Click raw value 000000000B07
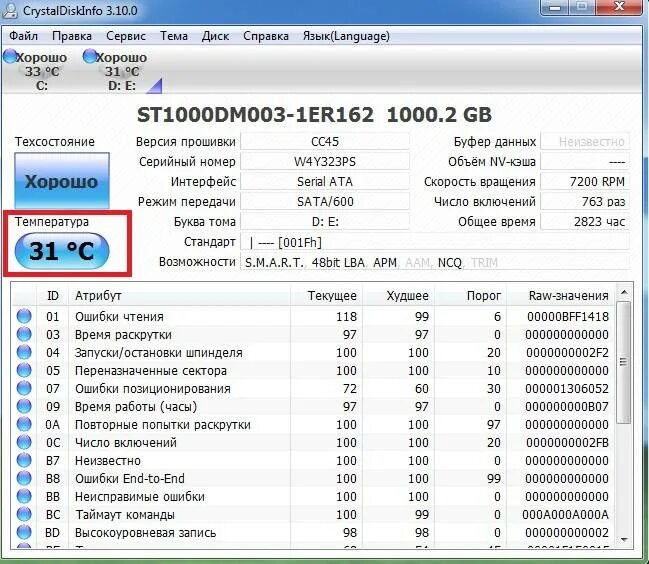The image size is (649, 564). point(567,407)
